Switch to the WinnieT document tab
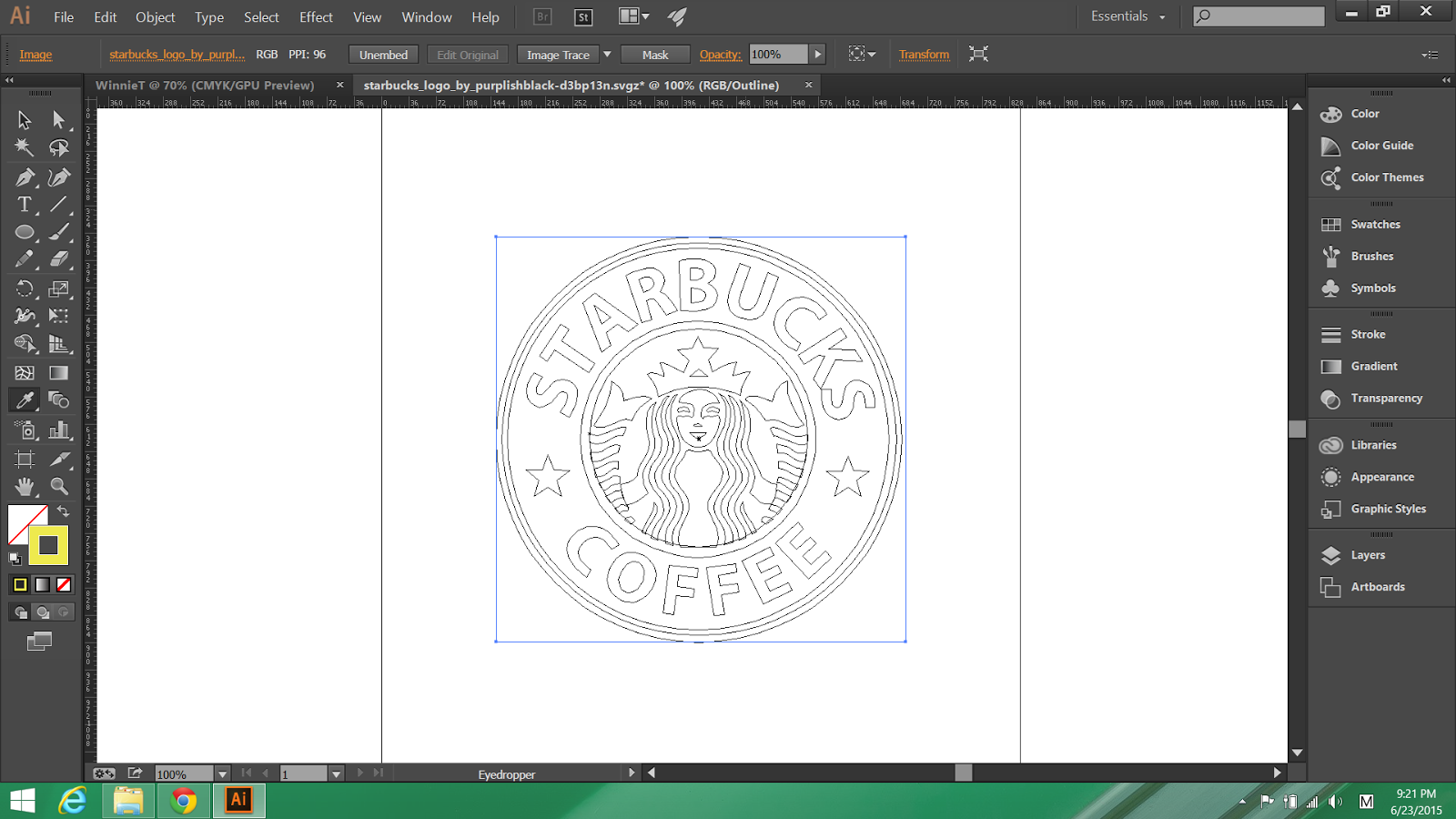The width and height of the screenshot is (1456, 819). tap(205, 85)
